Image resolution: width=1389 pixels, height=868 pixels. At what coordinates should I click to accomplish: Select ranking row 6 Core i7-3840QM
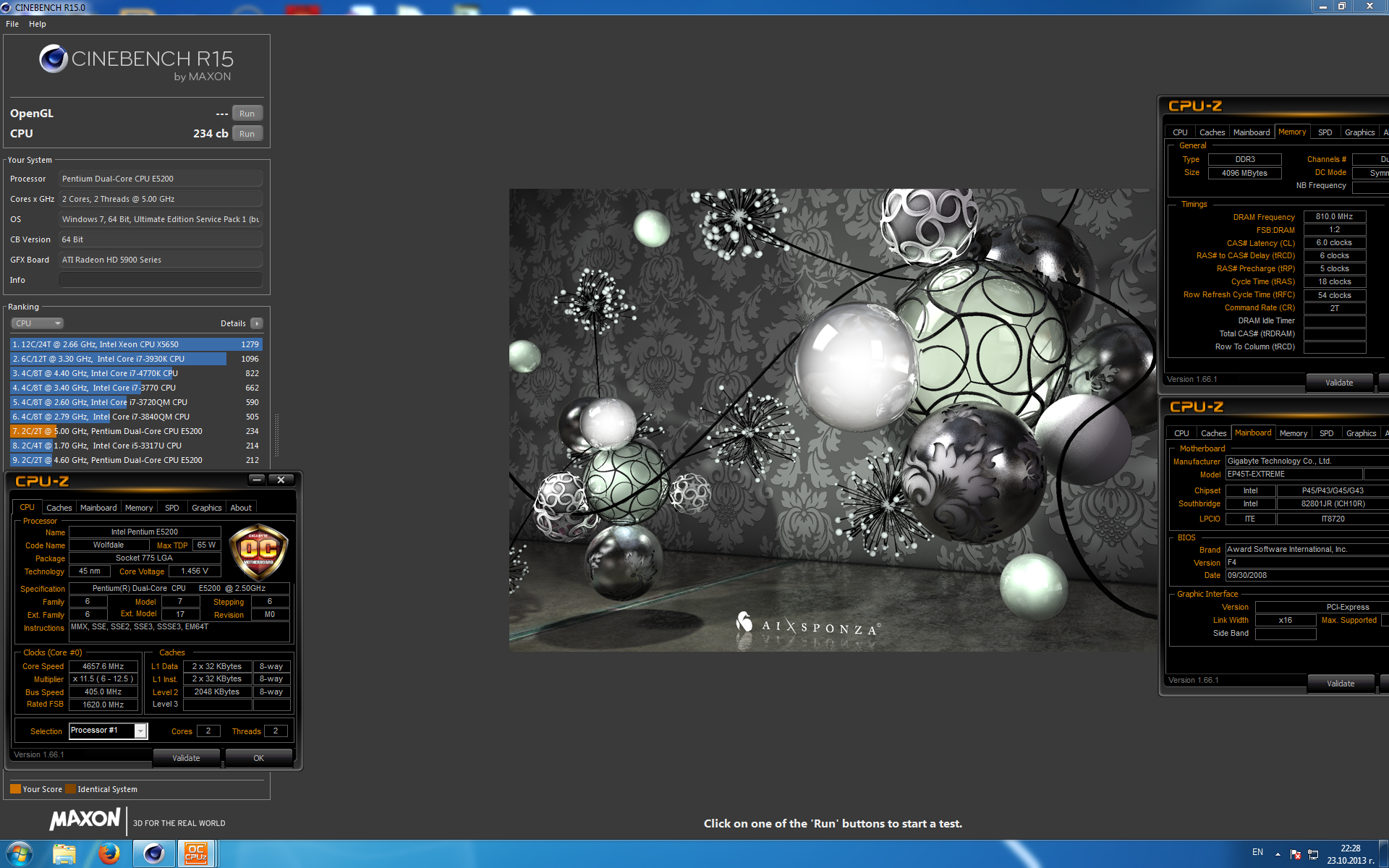(136, 417)
